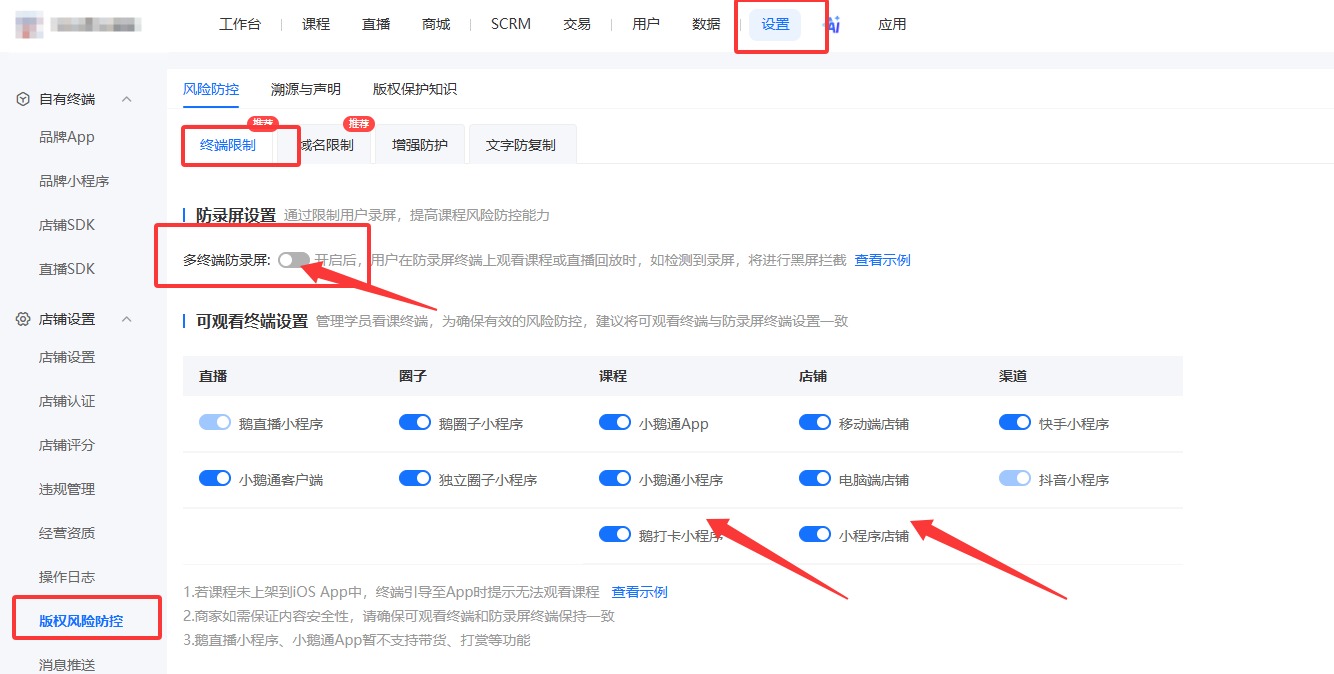The height and width of the screenshot is (674, 1334).
Task: Switch to 风险防控 tab
Action: coord(211,89)
